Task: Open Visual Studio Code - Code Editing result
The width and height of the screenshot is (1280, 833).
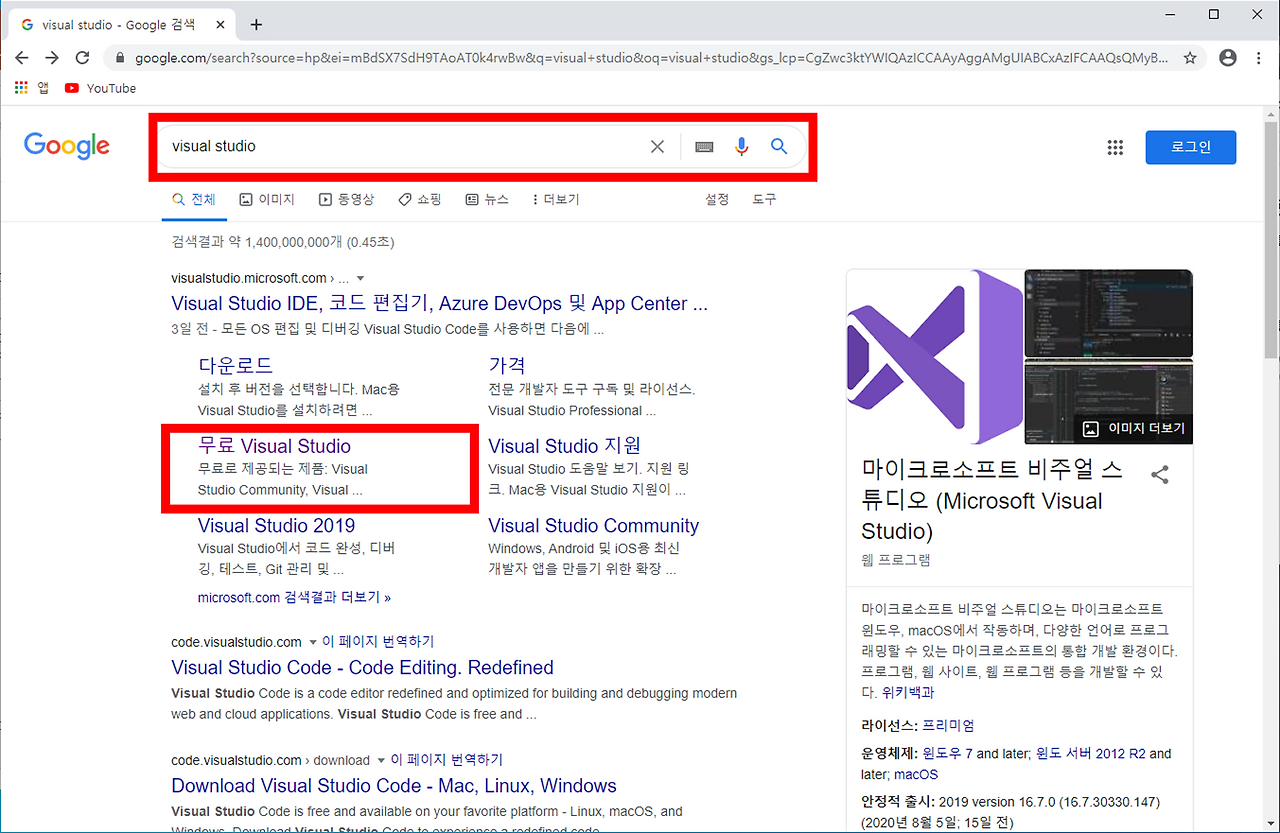Action: pos(362,667)
